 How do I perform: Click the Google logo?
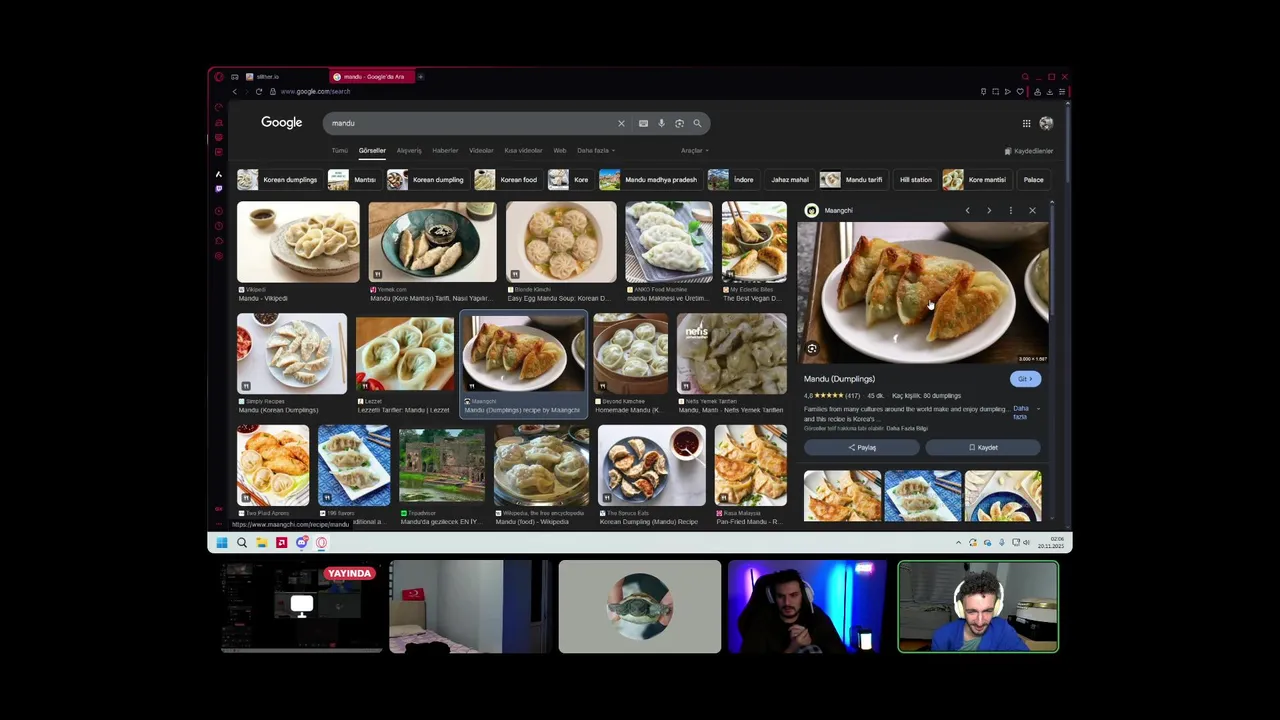[x=281, y=122]
